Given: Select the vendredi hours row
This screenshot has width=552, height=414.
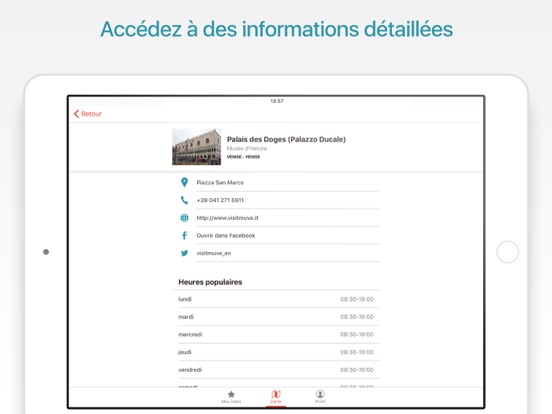Looking at the screenshot, I should coord(276,370).
